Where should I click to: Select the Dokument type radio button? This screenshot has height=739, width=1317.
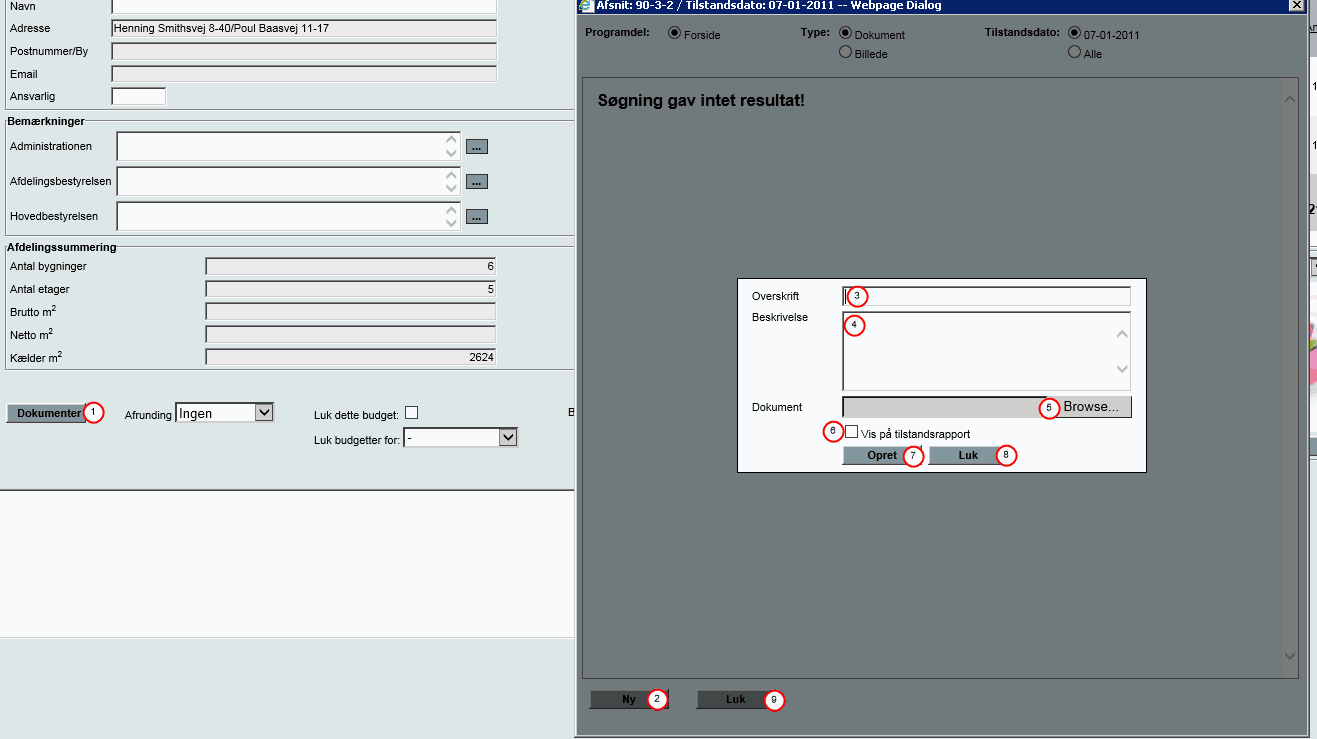[x=846, y=33]
